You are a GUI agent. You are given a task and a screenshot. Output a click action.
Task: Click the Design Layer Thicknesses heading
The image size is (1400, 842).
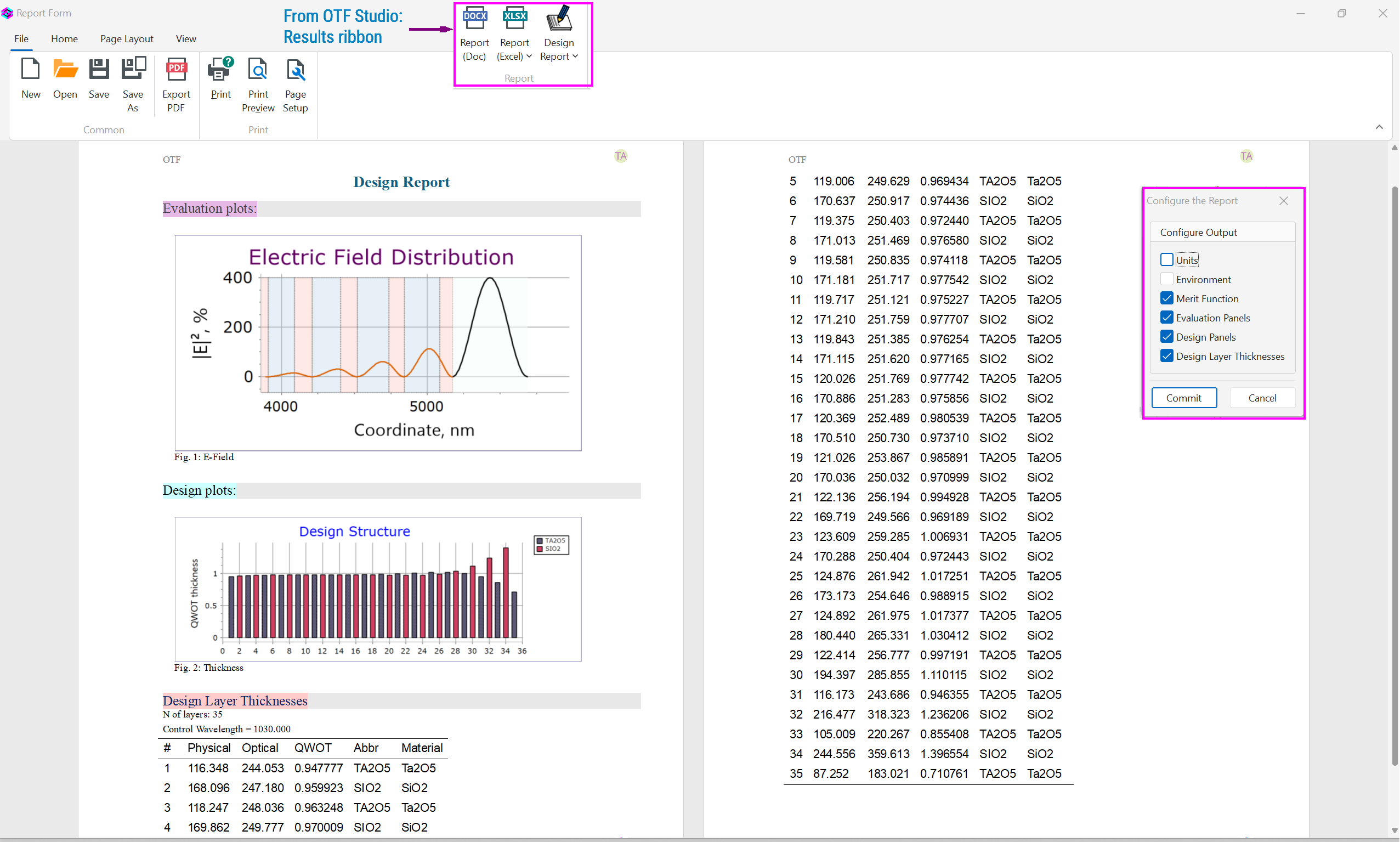(235, 701)
